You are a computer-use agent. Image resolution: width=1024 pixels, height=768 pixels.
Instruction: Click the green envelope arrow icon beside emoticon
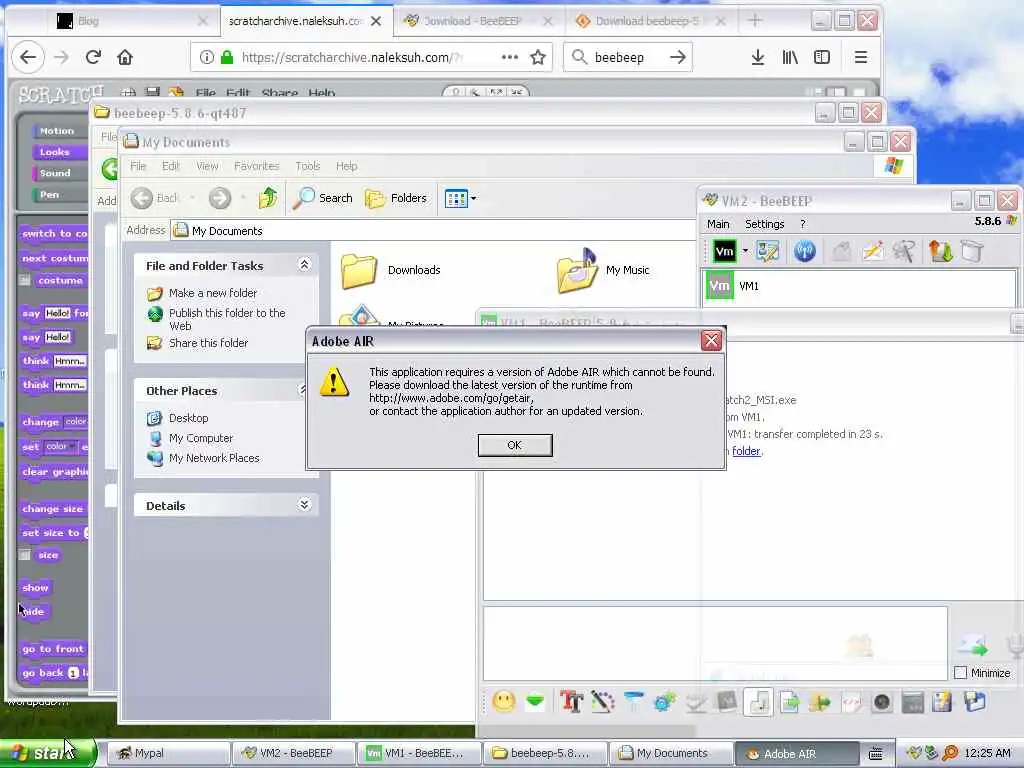[x=535, y=702]
